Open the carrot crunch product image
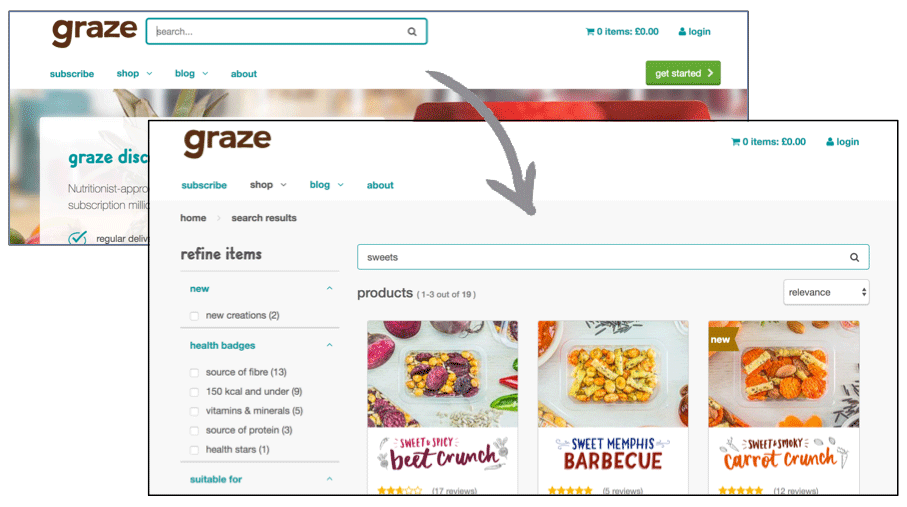Image resolution: width=907 pixels, height=507 pixels. point(784,374)
